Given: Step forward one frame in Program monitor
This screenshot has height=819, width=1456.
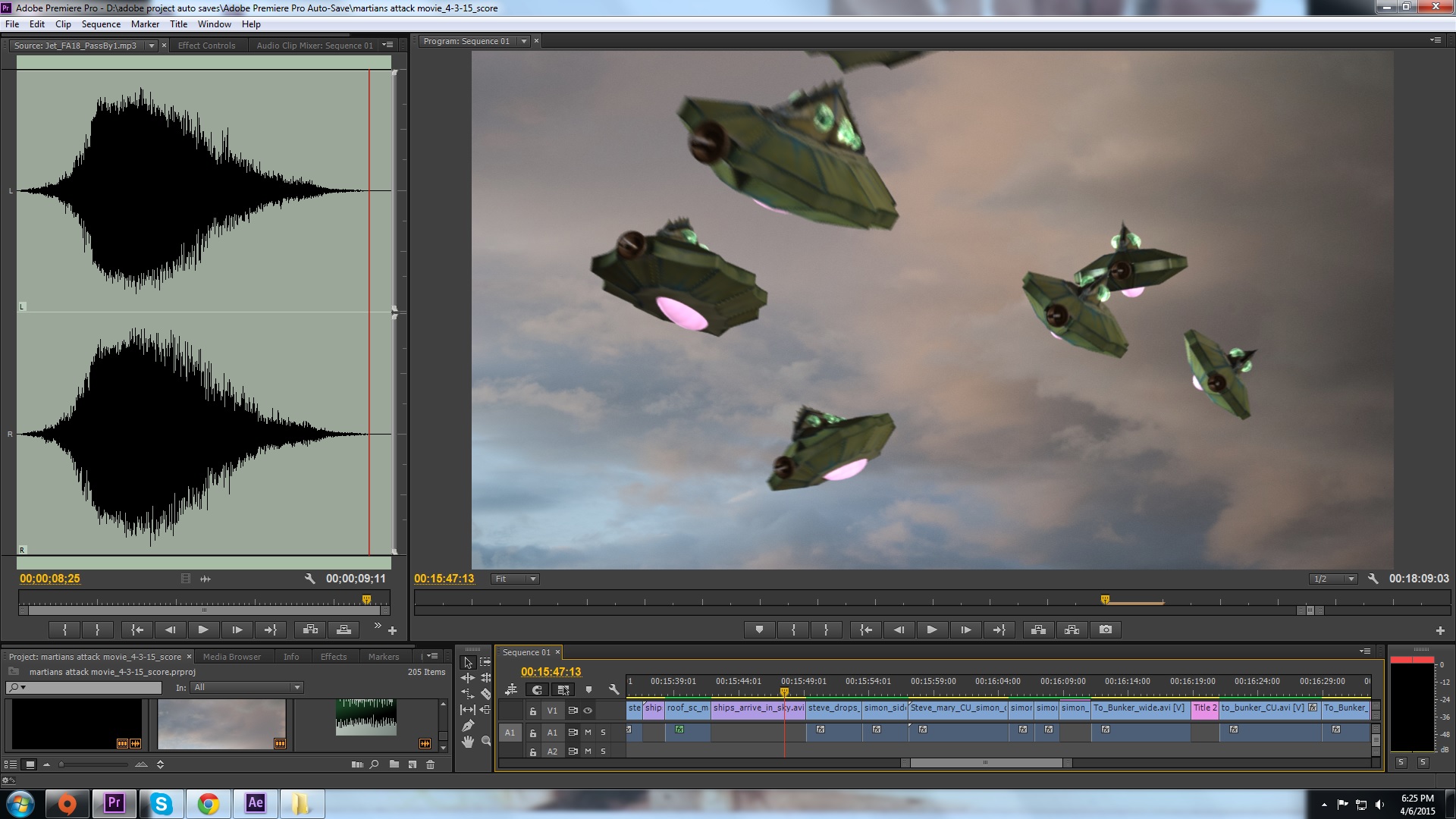Looking at the screenshot, I should click(965, 629).
